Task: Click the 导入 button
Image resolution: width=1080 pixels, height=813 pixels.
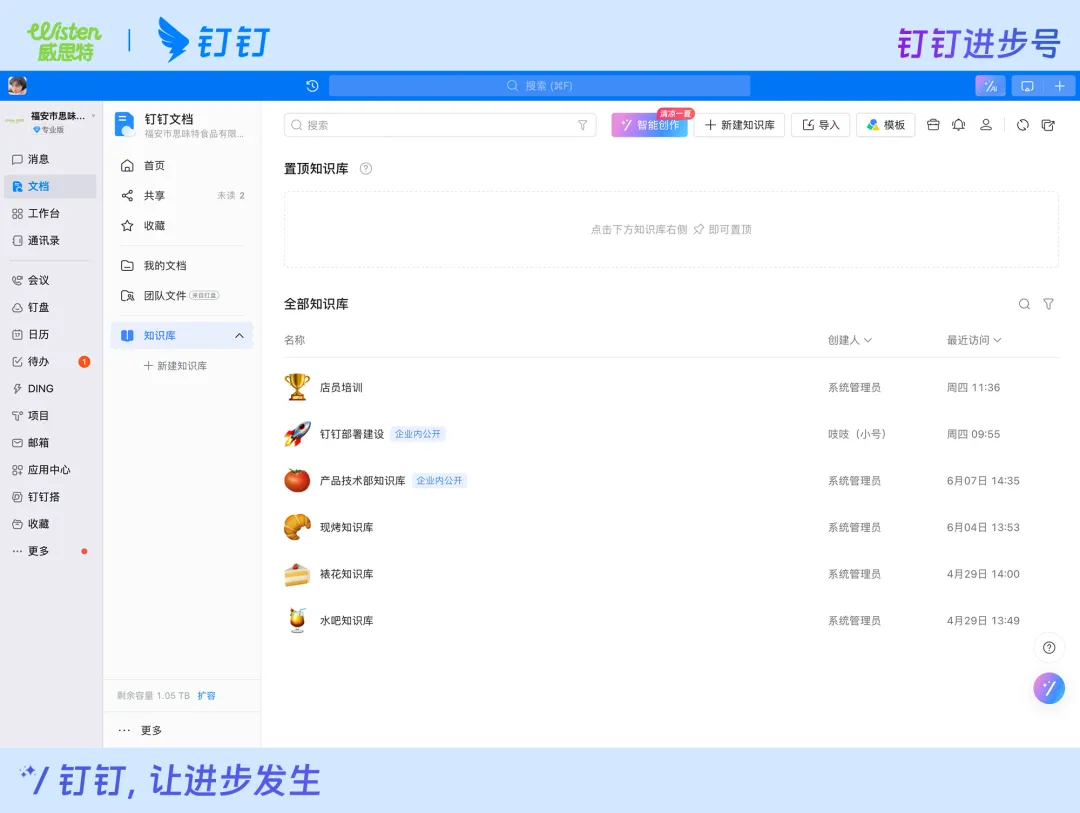Action: 820,125
